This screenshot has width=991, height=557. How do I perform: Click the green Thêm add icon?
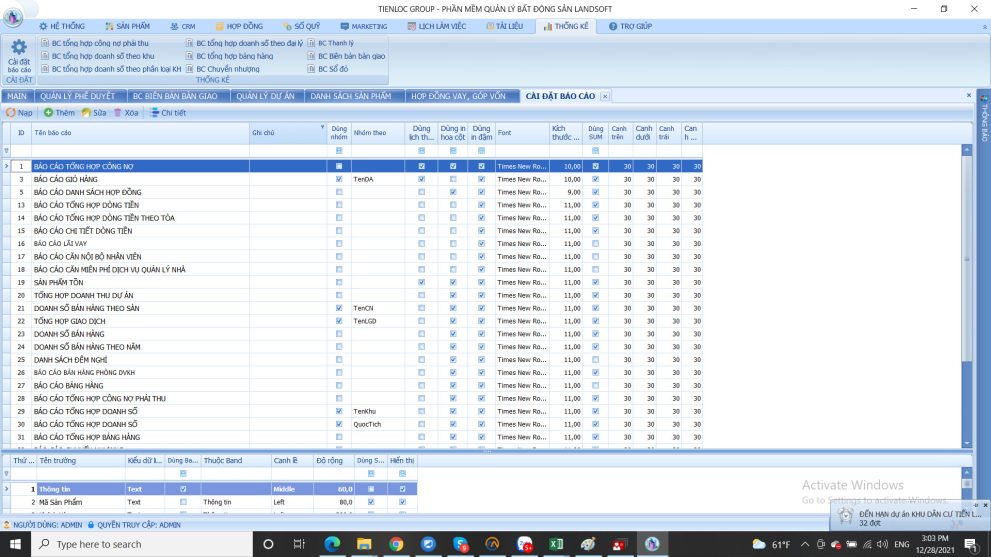click(49, 113)
